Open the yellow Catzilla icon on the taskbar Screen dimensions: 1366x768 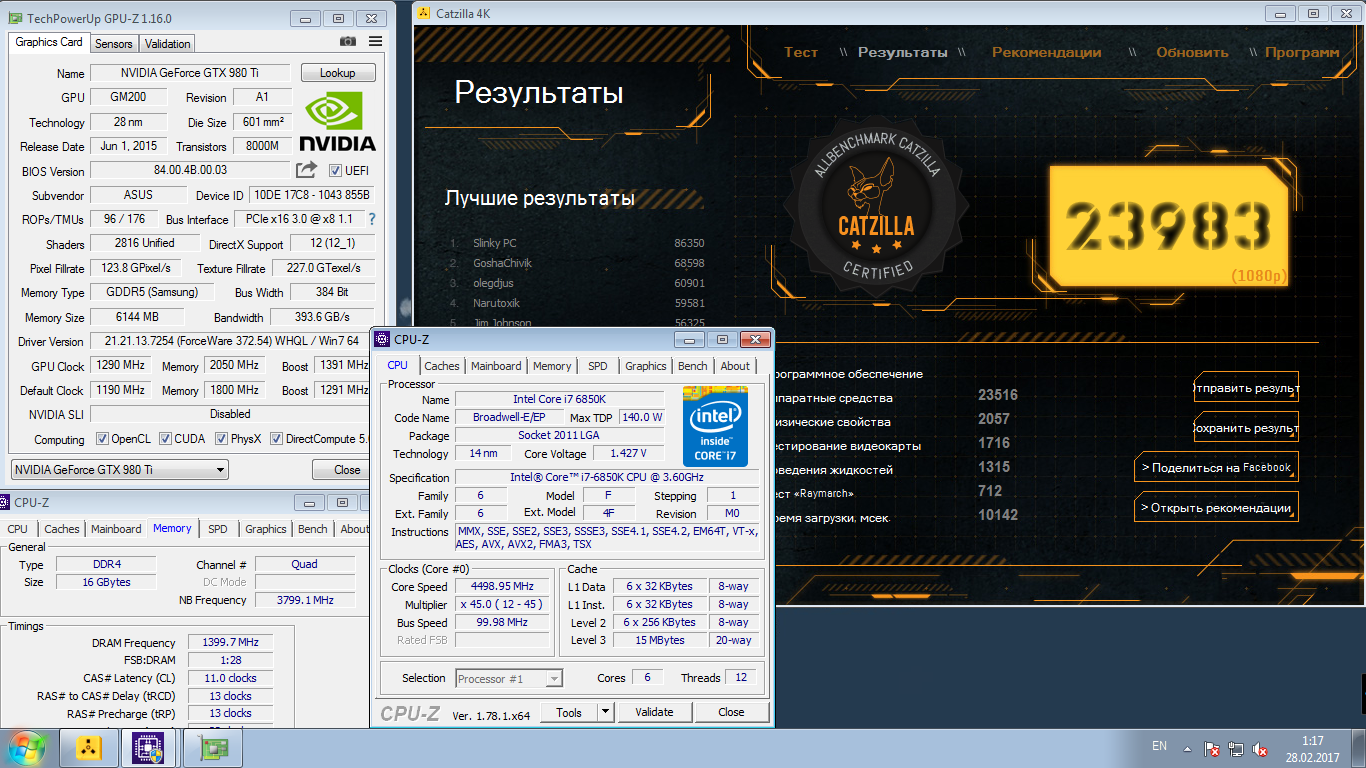click(x=89, y=748)
